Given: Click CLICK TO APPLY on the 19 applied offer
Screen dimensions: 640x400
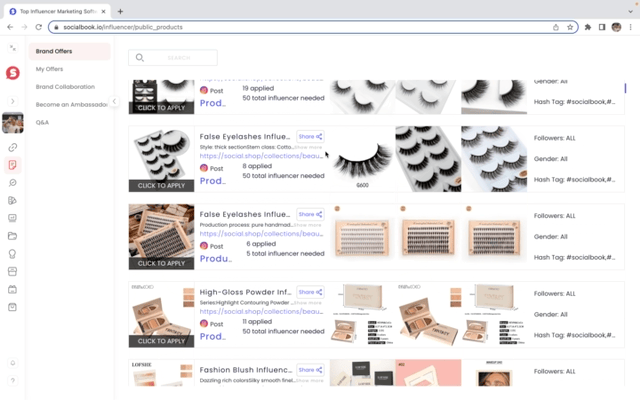Looking at the screenshot, I should click(x=161, y=108).
